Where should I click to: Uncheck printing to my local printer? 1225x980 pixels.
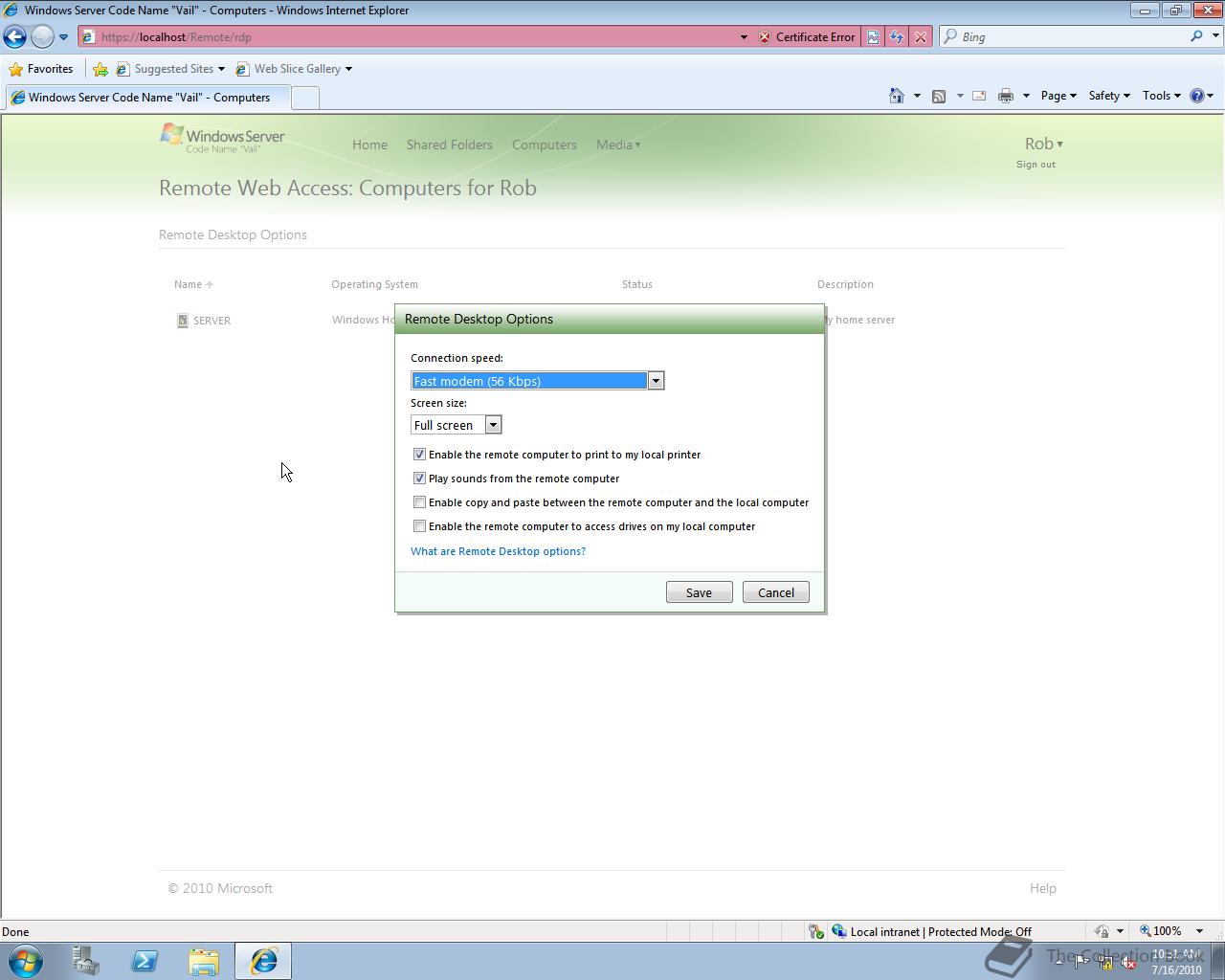point(419,454)
